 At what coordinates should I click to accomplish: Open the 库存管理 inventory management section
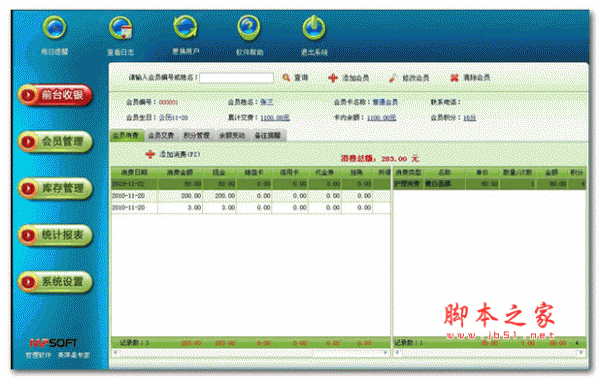pos(55,188)
